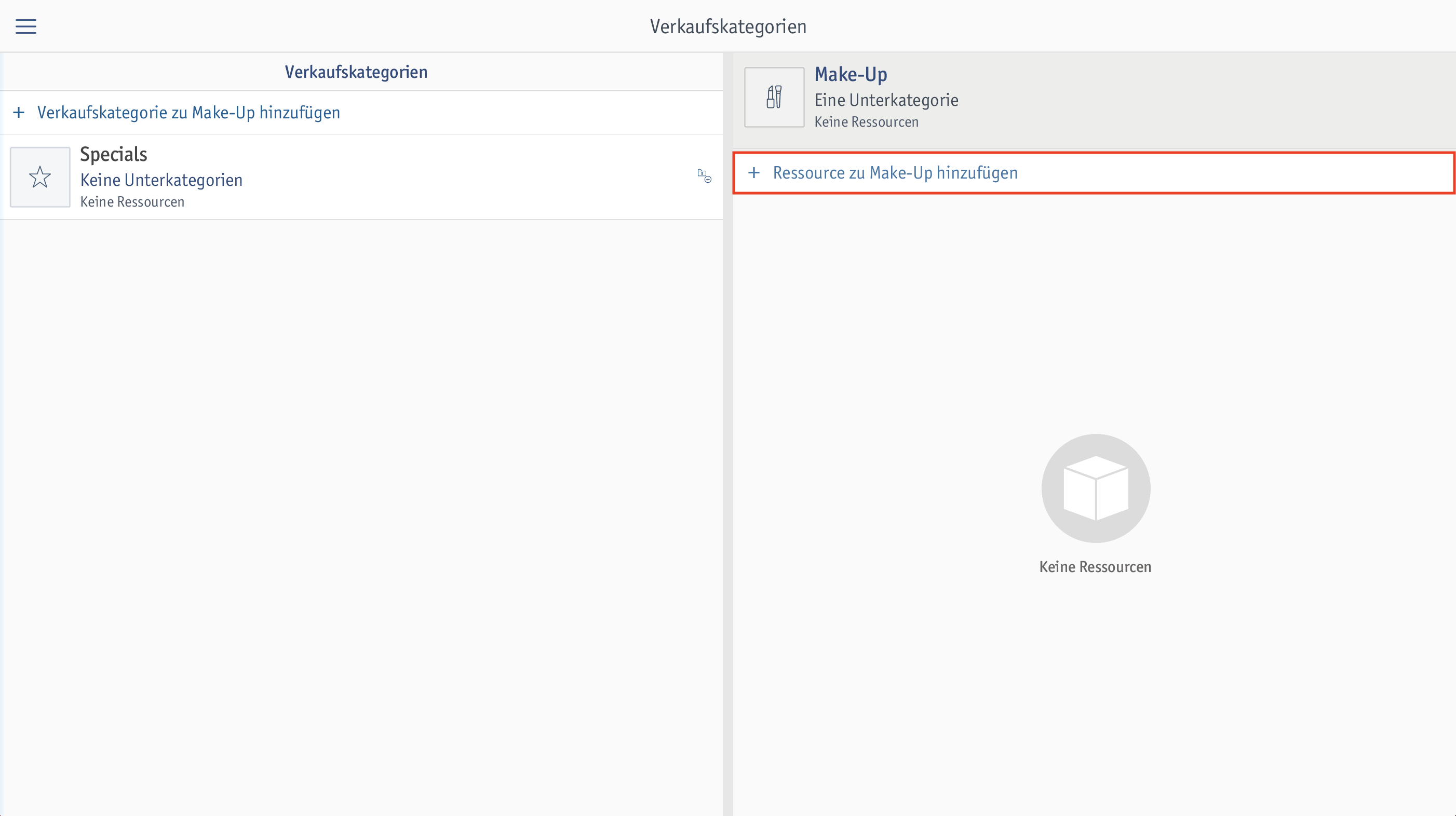The height and width of the screenshot is (816, 1456).
Task: Click Keine Ressourcen under Specials
Action: click(132, 202)
